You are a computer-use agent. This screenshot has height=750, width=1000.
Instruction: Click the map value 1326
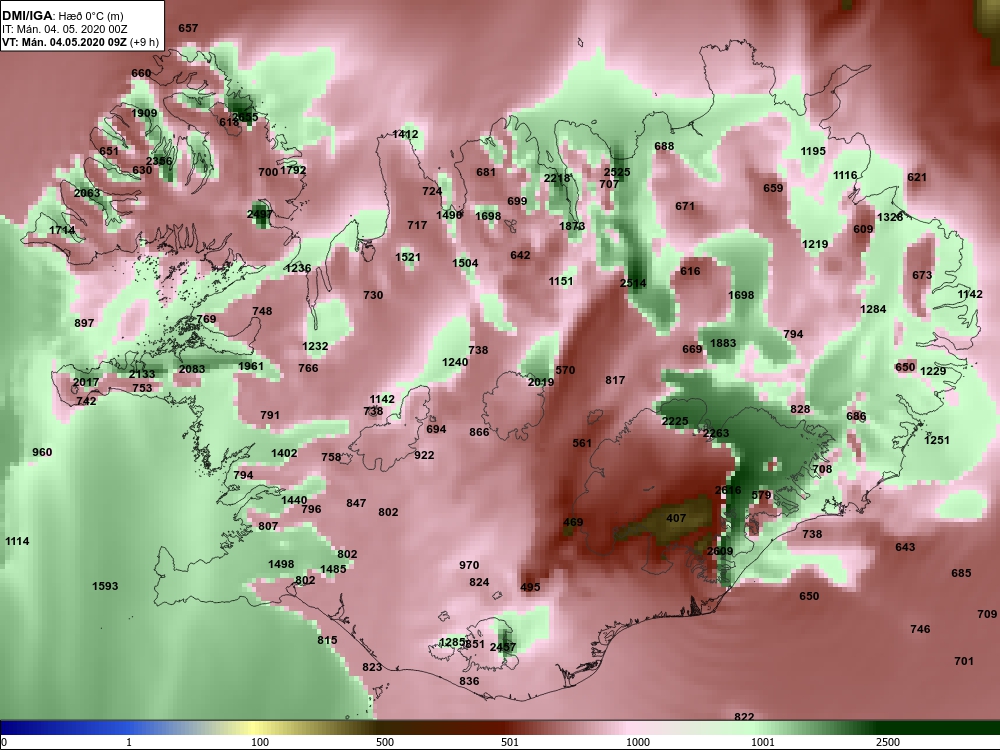pyautogui.click(x=890, y=217)
